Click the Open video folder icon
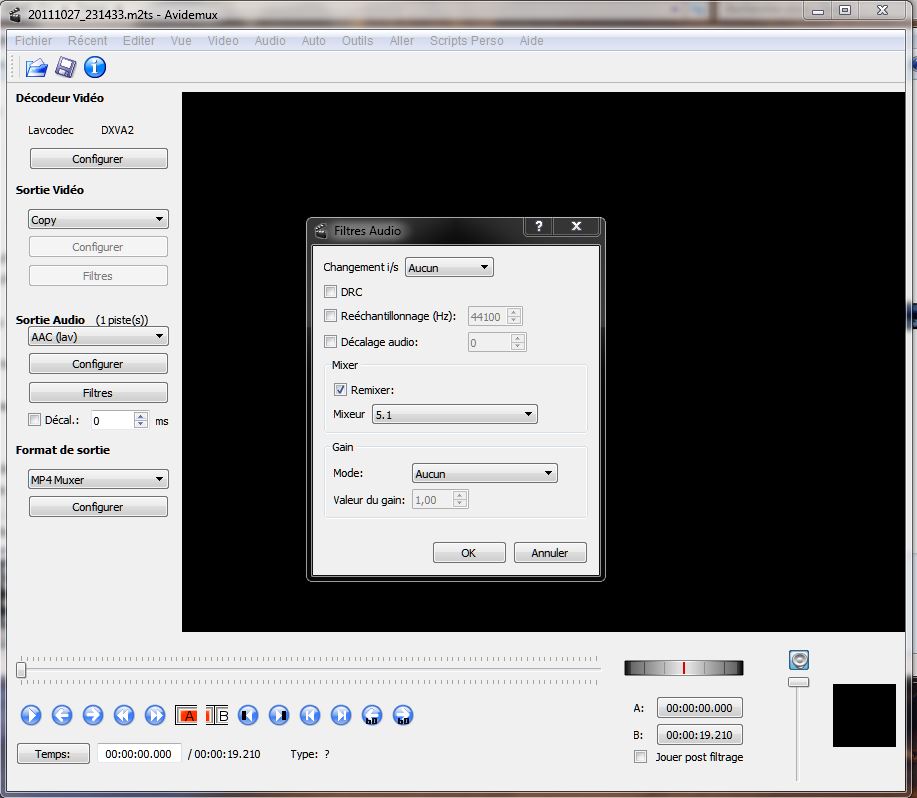The height and width of the screenshot is (798, 917). pos(37,68)
